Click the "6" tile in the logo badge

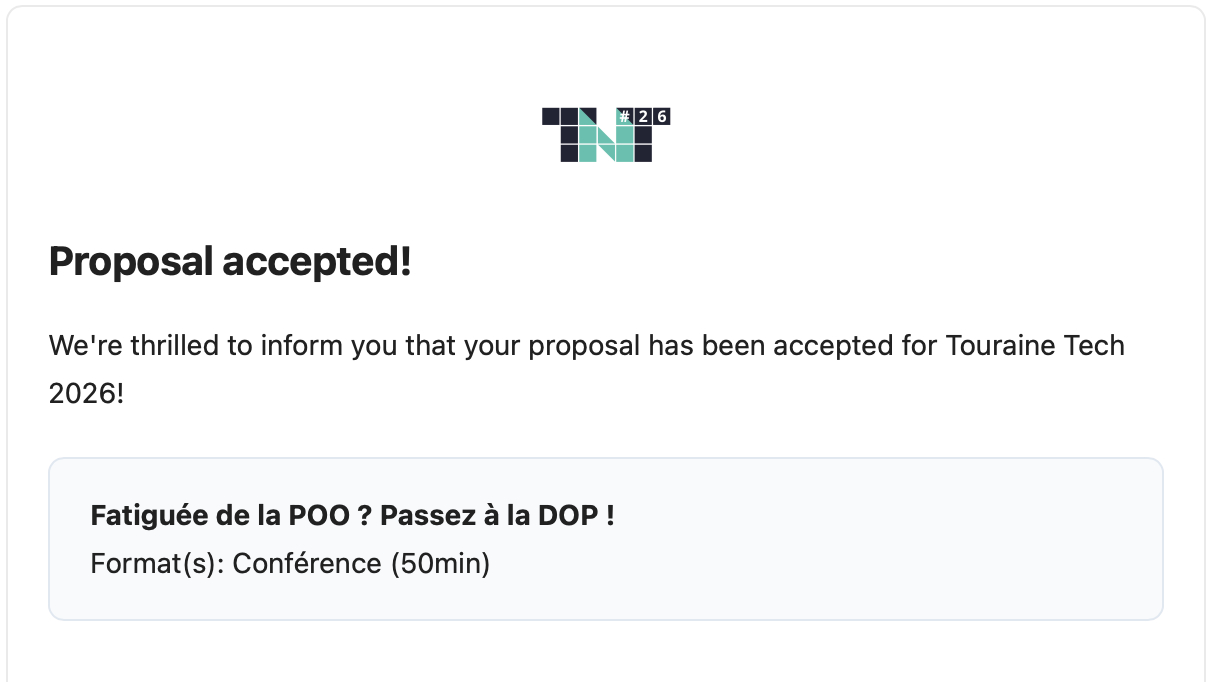click(661, 117)
